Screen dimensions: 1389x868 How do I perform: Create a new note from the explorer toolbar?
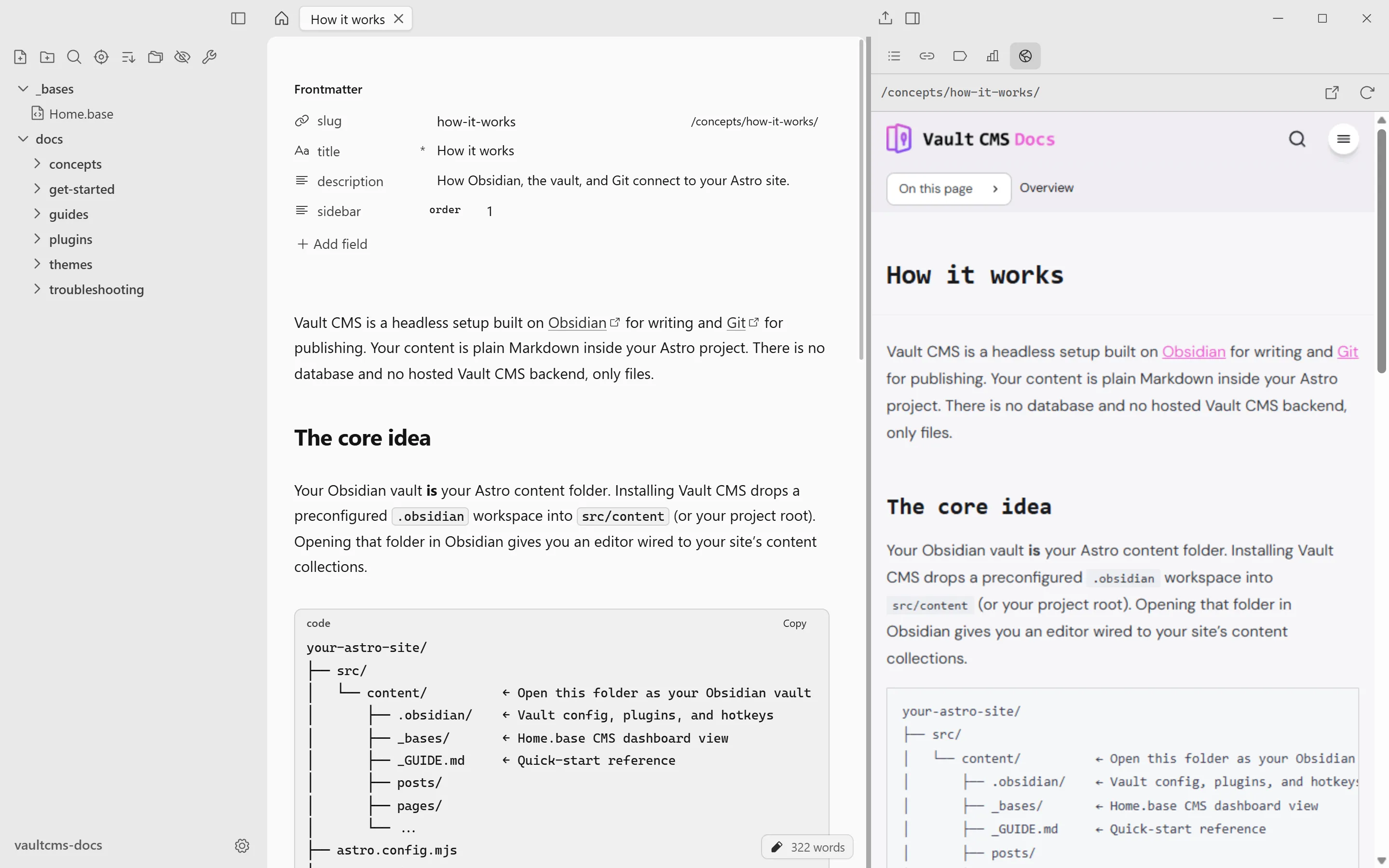click(x=20, y=57)
